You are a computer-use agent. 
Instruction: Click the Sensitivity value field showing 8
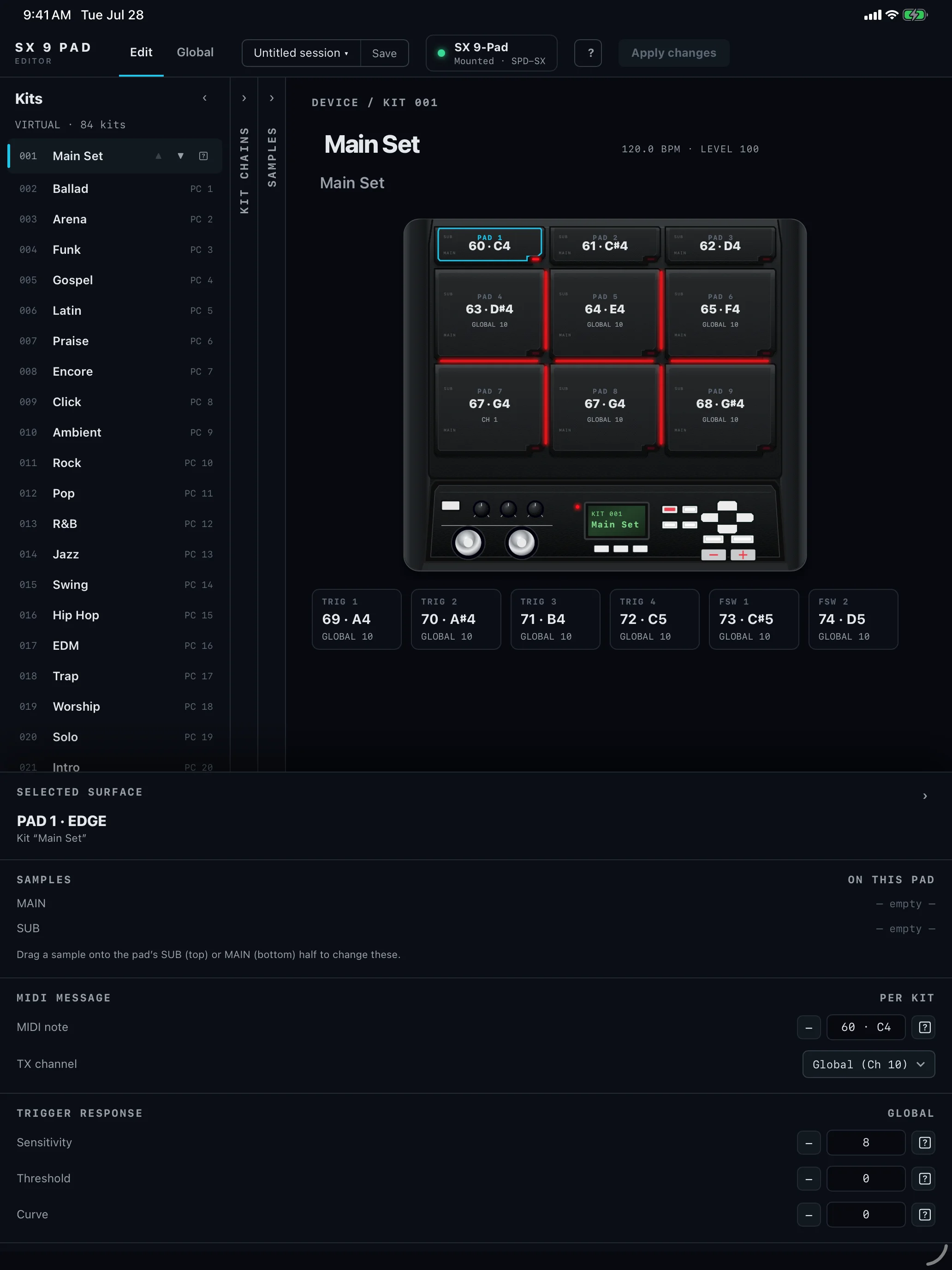click(x=865, y=1143)
